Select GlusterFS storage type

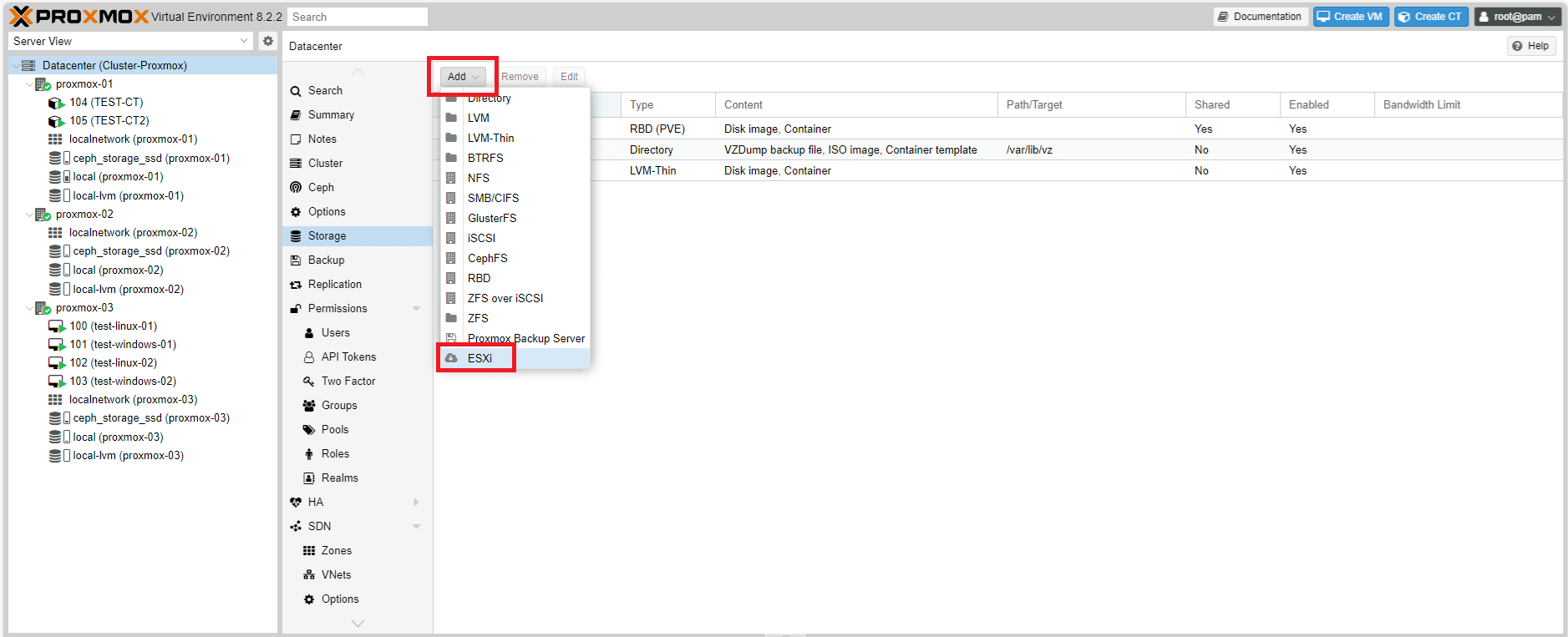coord(515,218)
